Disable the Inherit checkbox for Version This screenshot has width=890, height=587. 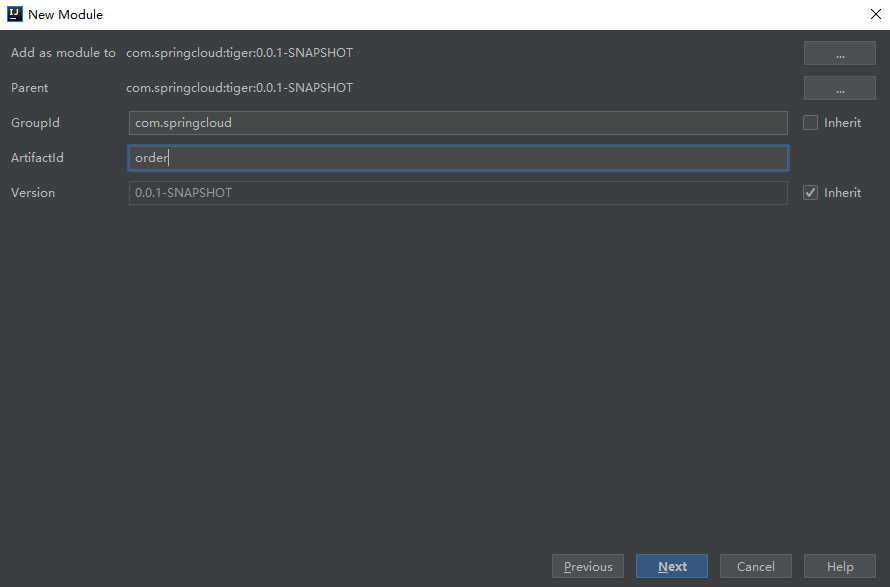(x=811, y=192)
